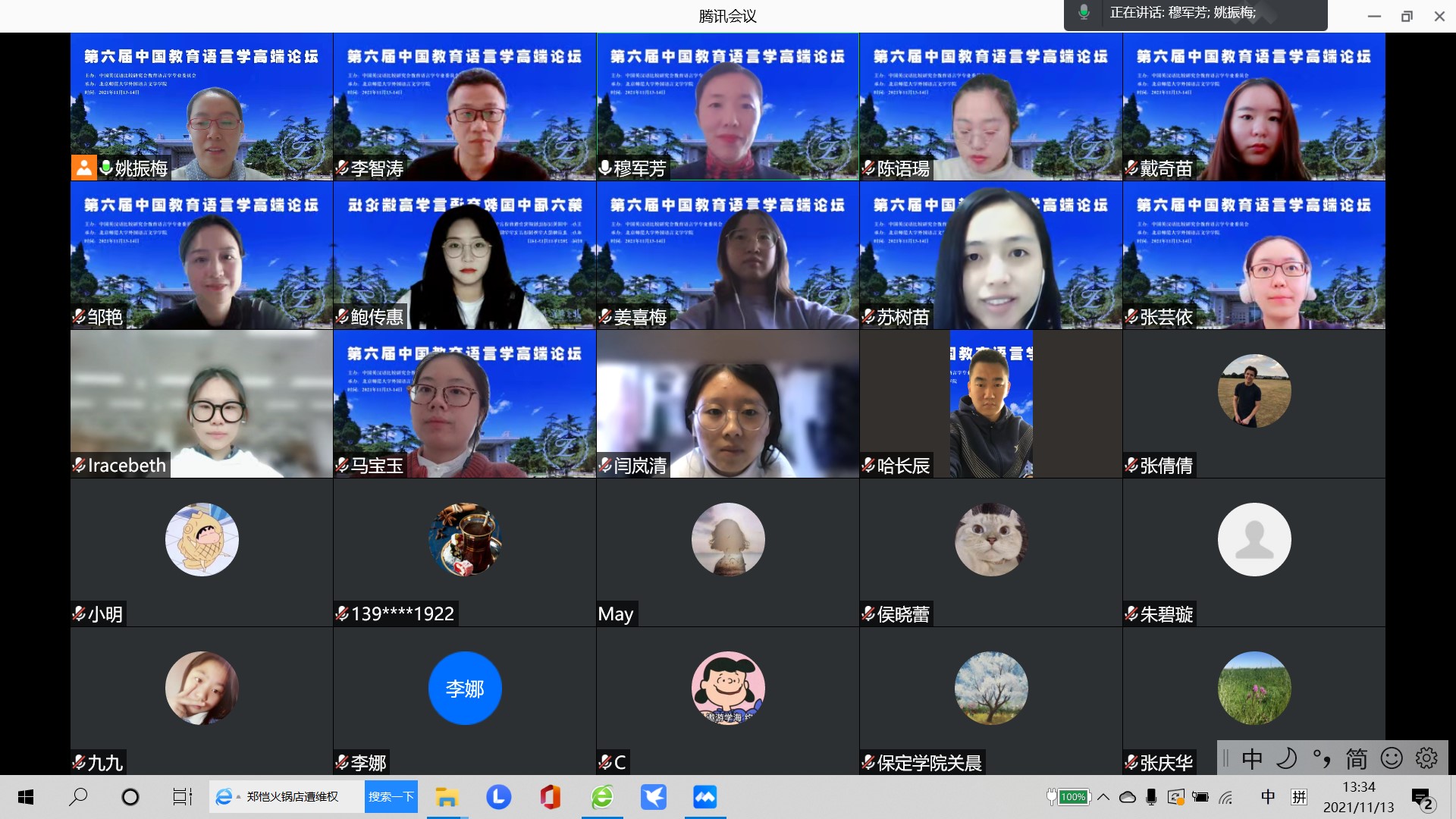Launch Thunder (迅雷) from the taskbar

click(x=654, y=797)
